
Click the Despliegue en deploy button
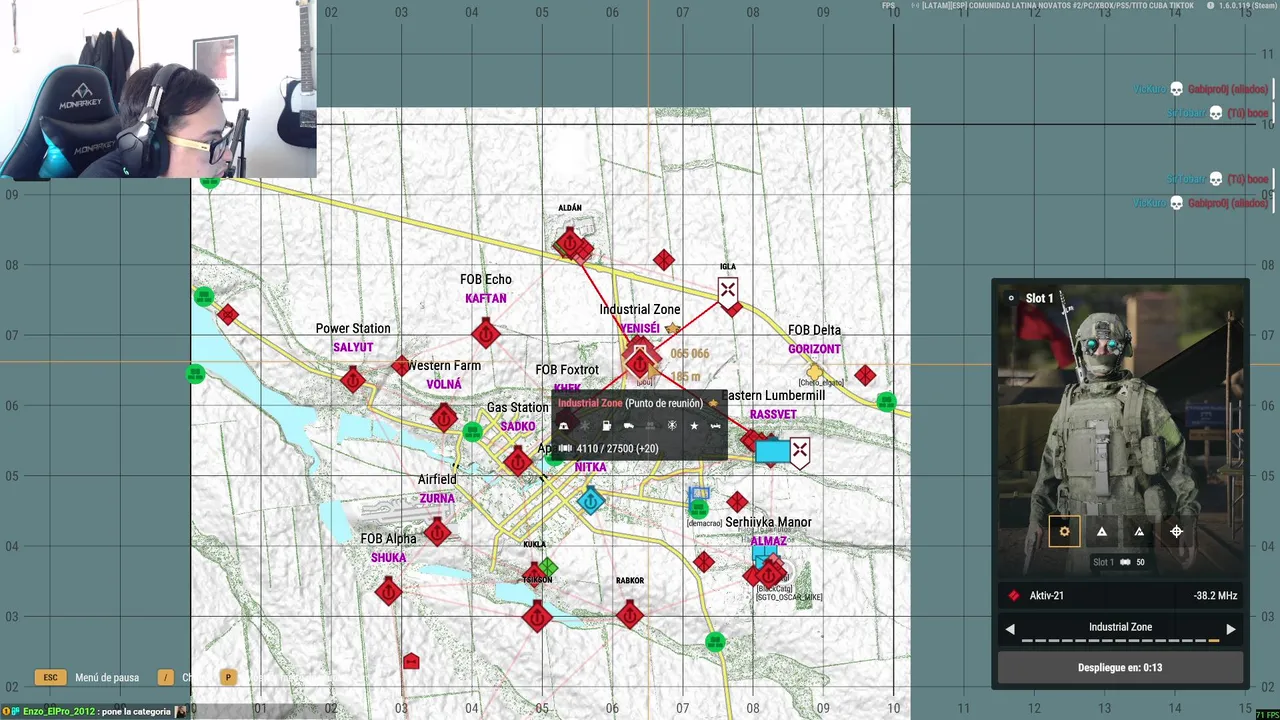tap(1120, 667)
